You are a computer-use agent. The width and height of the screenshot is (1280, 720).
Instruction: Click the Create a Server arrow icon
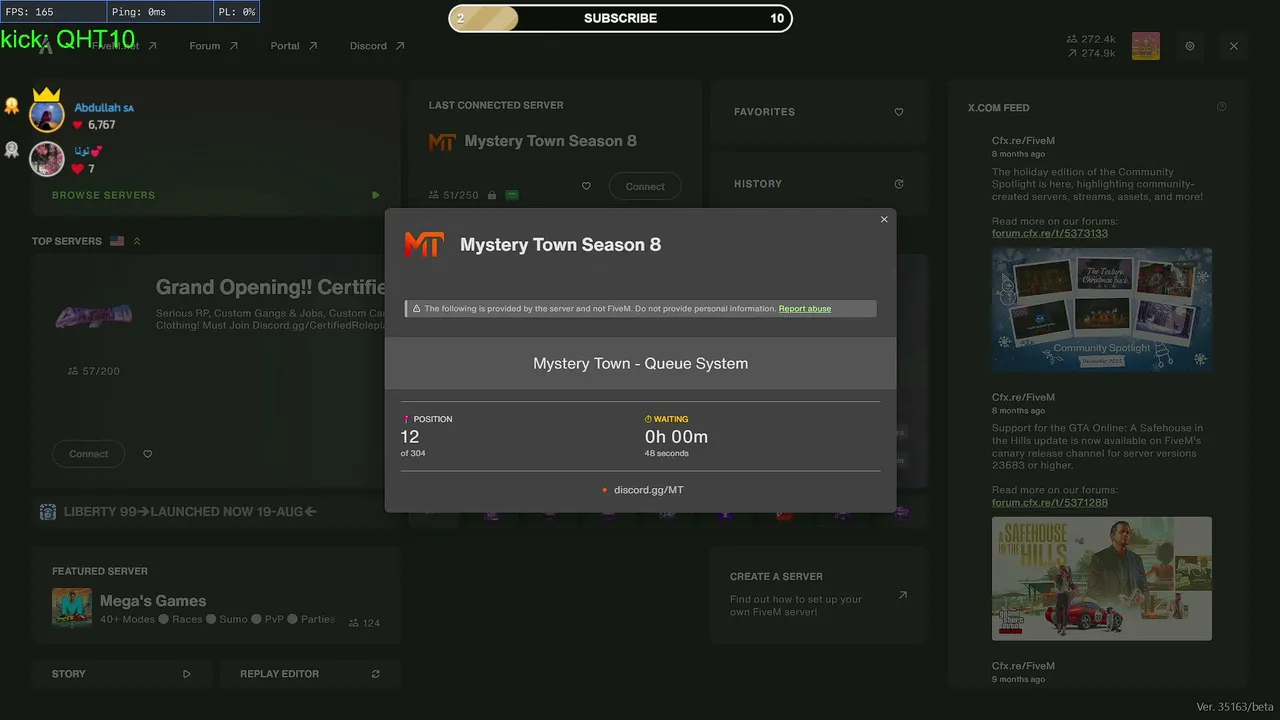click(x=903, y=595)
